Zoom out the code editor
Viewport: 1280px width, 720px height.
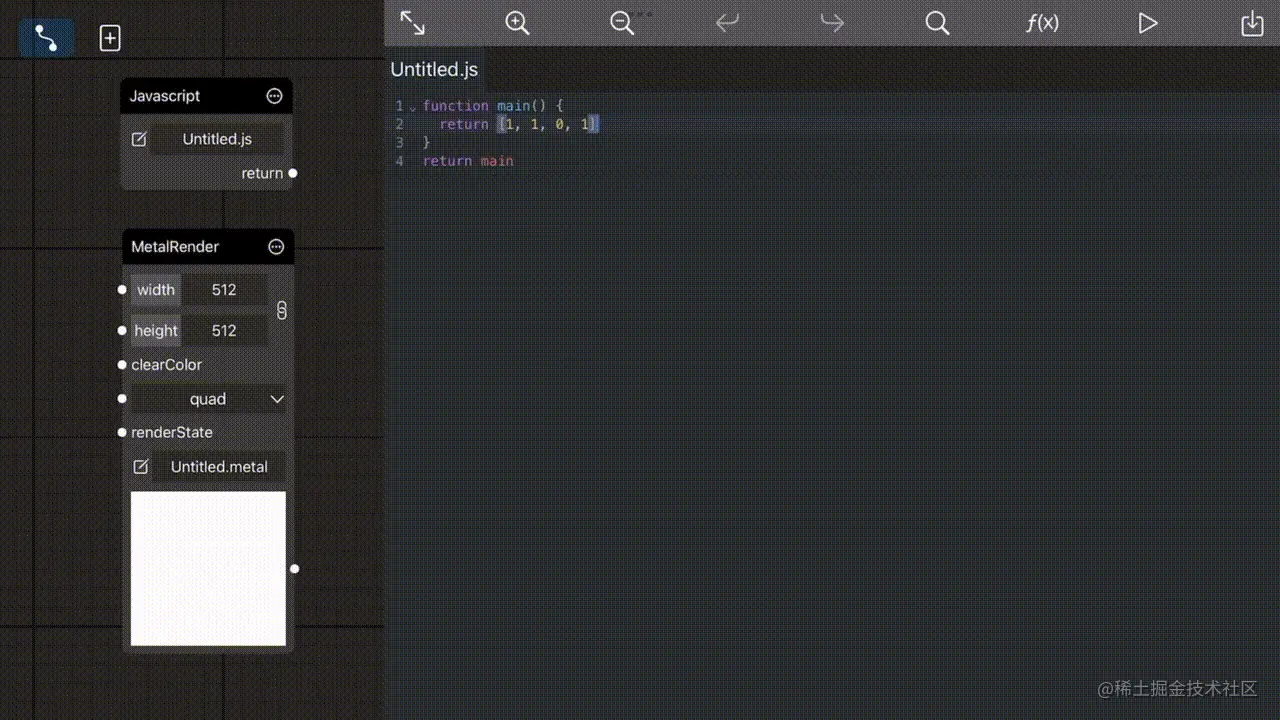[621, 22]
